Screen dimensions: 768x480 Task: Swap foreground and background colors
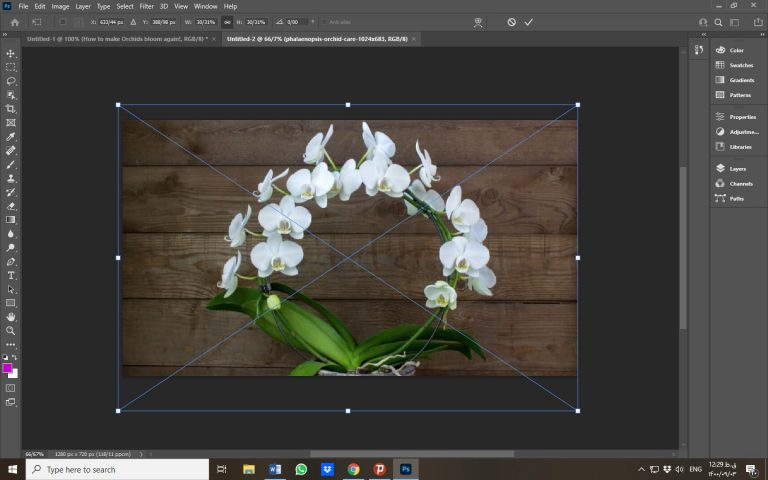pyautogui.click(x=15, y=357)
